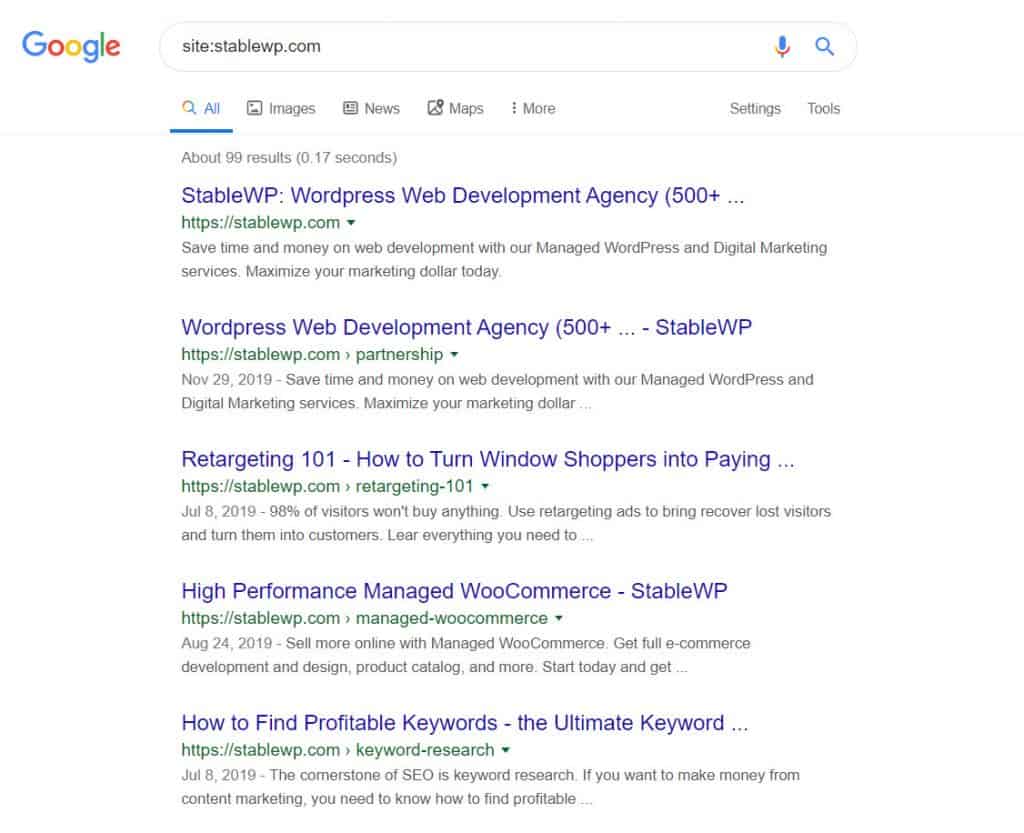Open search Tools

824,108
